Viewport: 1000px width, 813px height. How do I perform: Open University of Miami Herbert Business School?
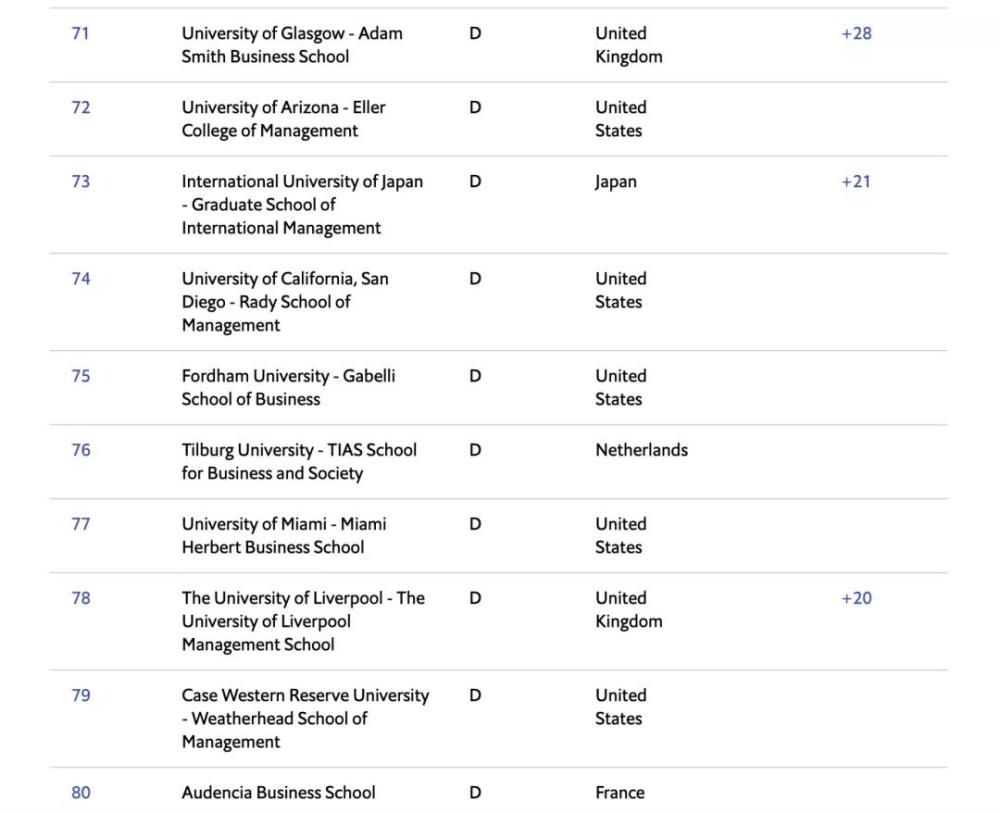coord(284,535)
